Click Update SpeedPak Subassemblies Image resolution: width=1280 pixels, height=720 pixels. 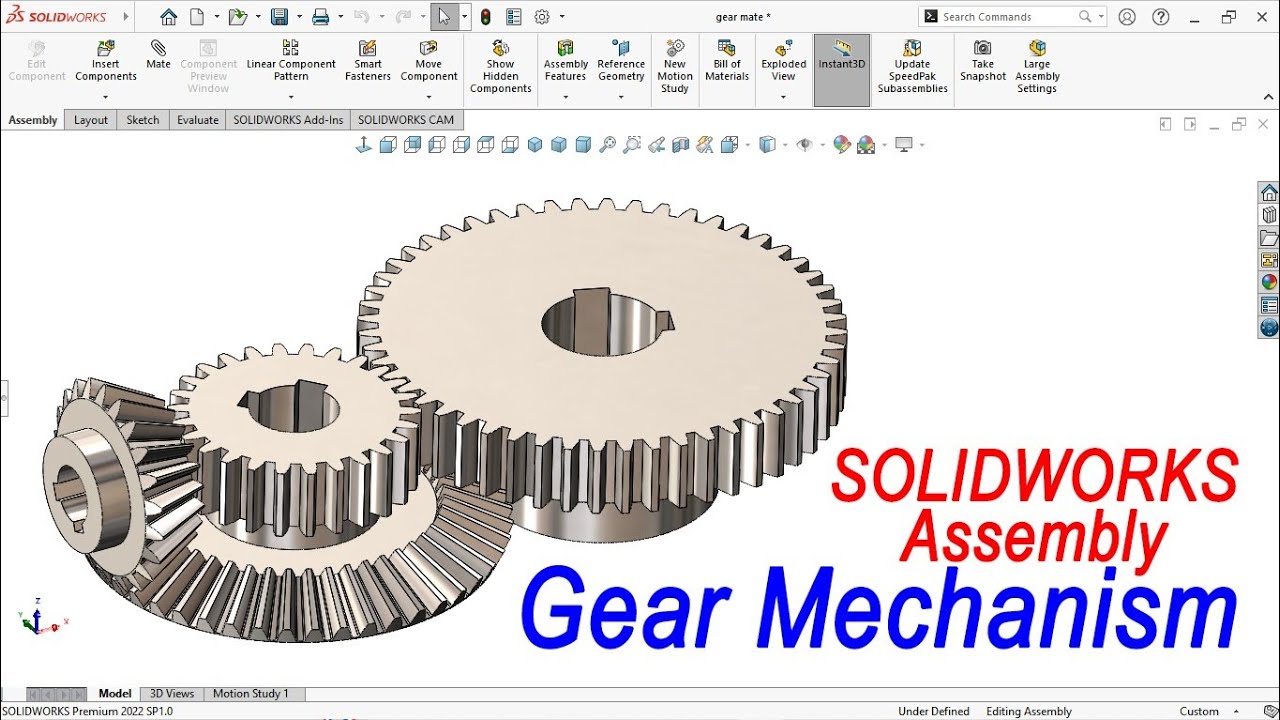tap(912, 68)
